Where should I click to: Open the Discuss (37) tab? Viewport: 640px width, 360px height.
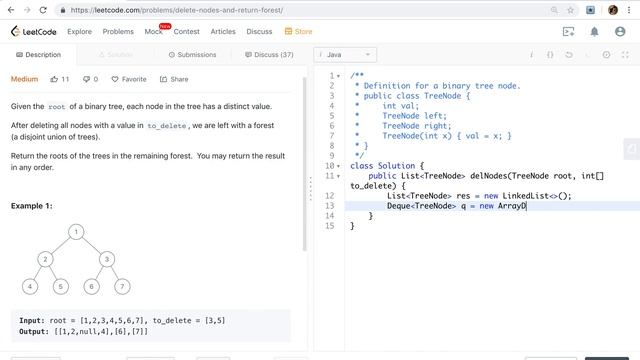coord(269,55)
